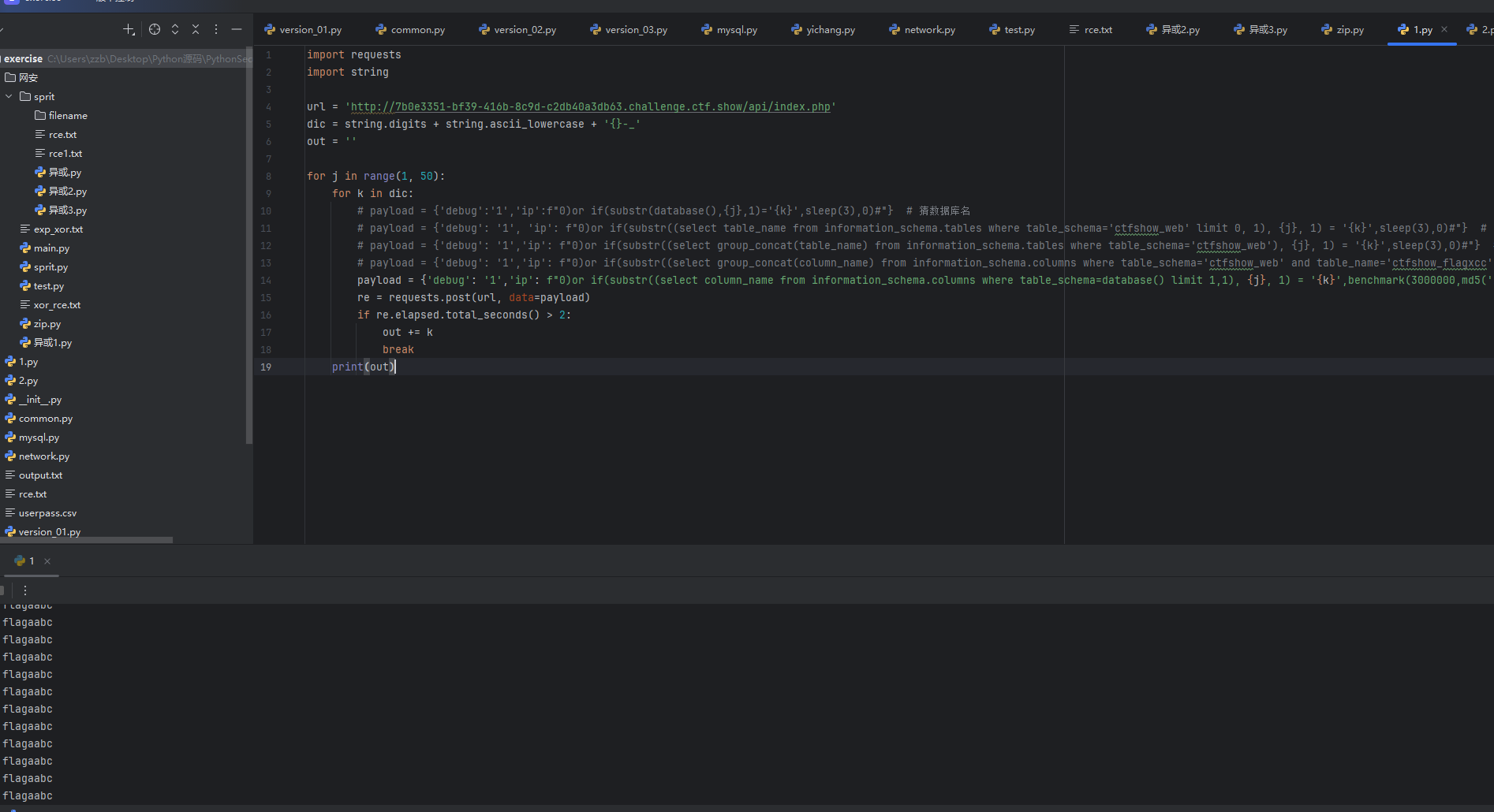
Task: Select the sprit folder row in the tree
Action: (x=126, y=96)
